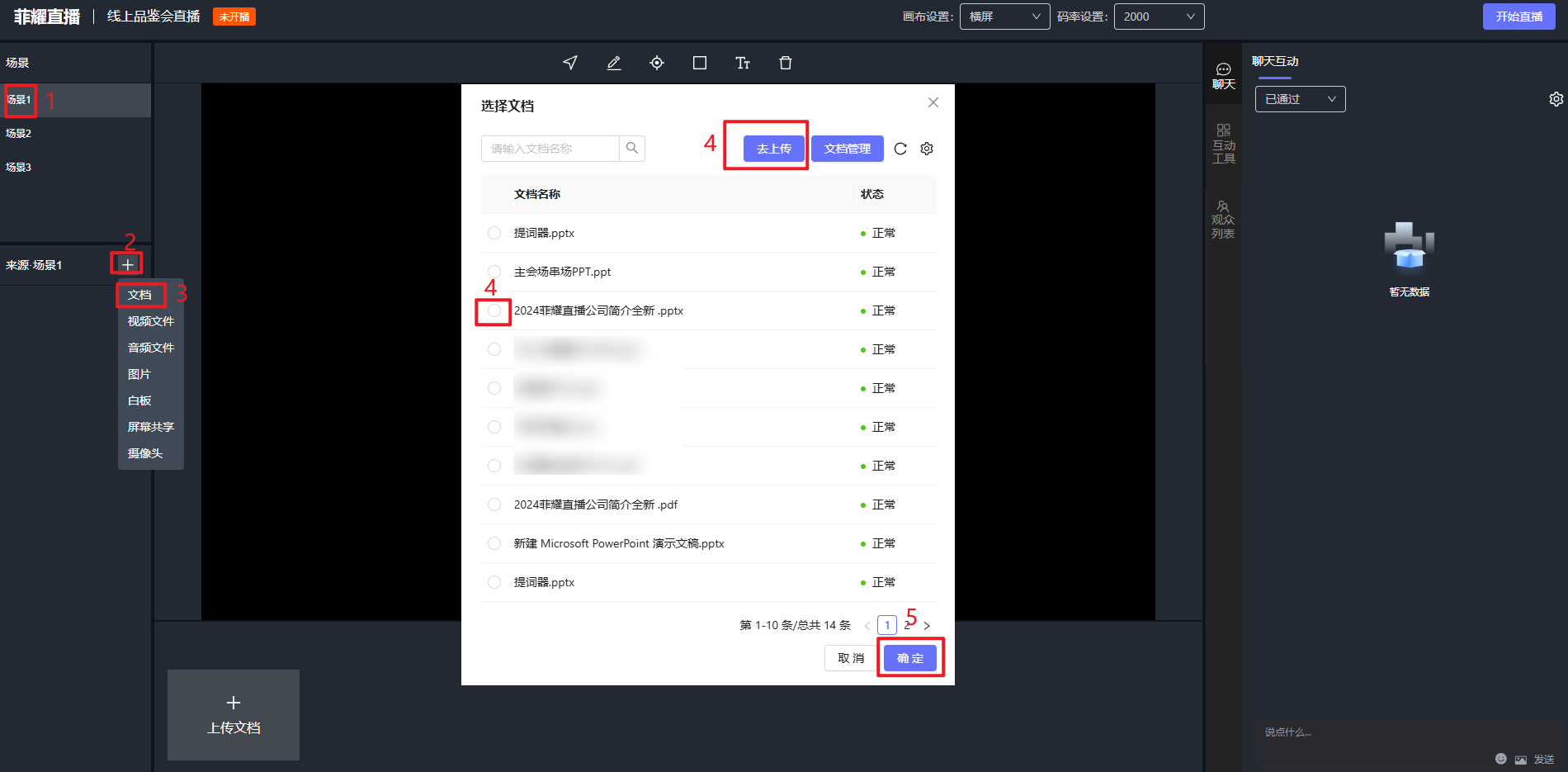Select the 新建 Microsoft PowerPoint 演示文稿.pptx document
Viewport: 1568px width, 772px height.
click(x=494, y=543)
